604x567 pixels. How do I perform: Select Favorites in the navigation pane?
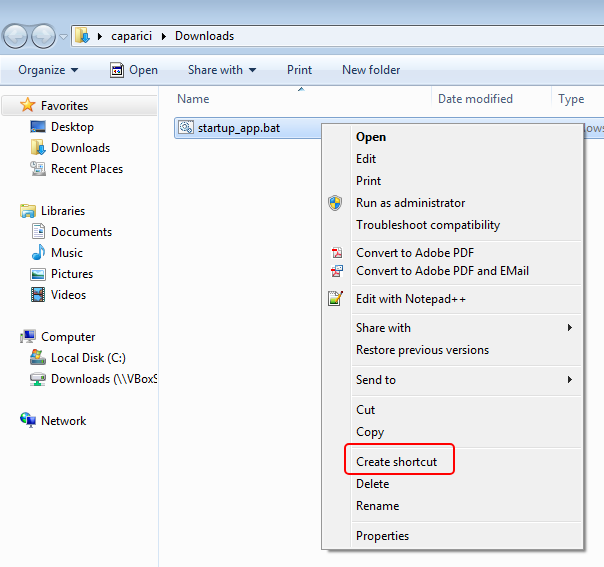coord(64,106)
